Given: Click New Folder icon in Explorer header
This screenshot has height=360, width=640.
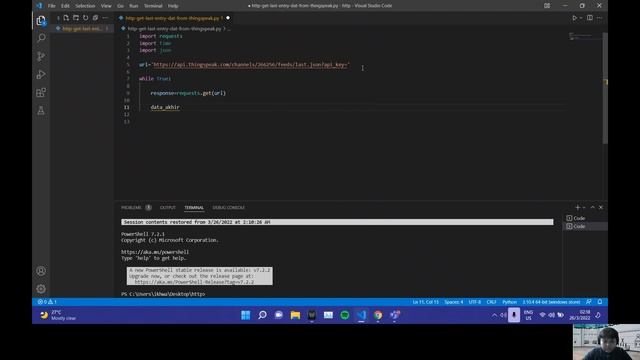Looking at the screenshot, I should (76, 18).
